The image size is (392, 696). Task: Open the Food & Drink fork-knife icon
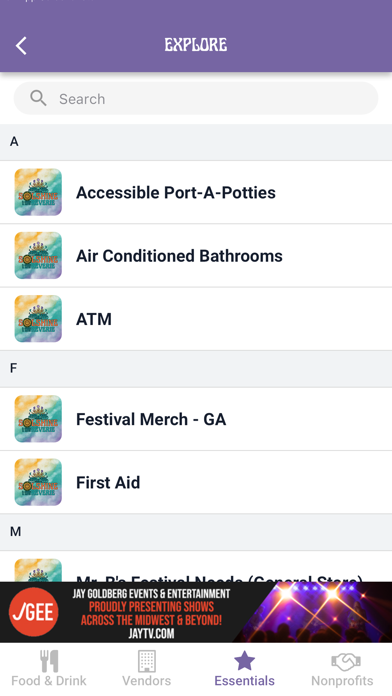pos(49,661)
